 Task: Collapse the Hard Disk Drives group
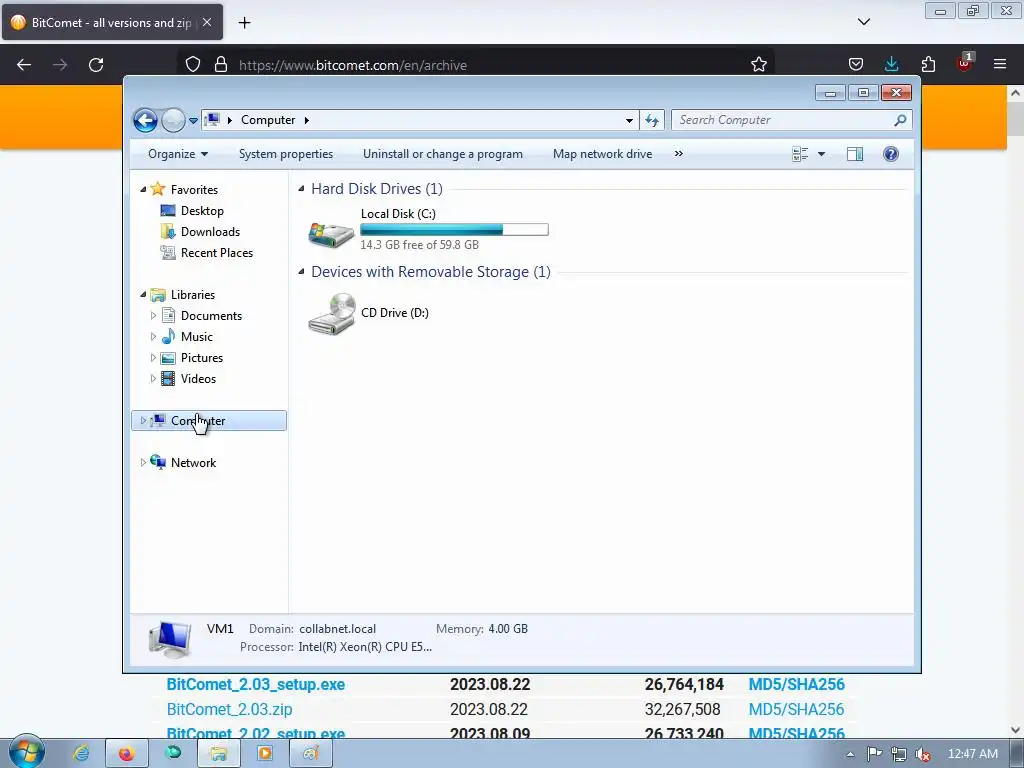pos(301,189)
